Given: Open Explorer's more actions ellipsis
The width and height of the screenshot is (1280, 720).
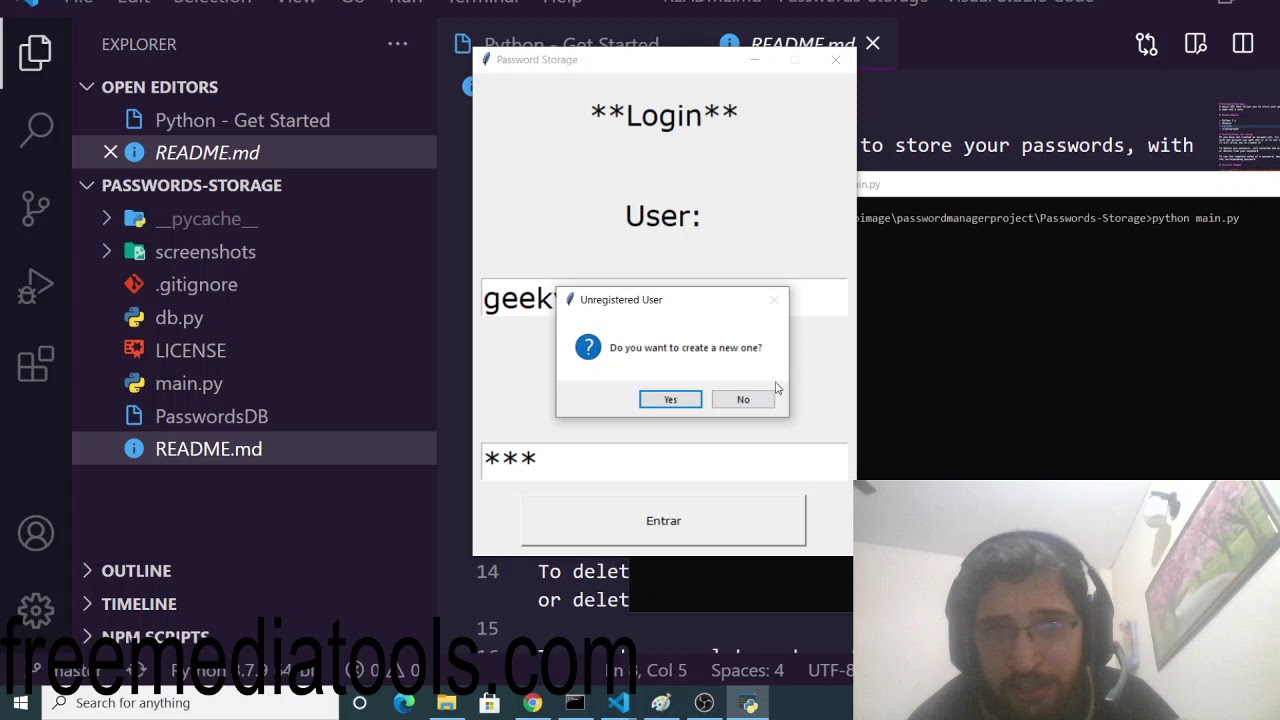Looking at the screenshot, I should tap(397, 44).
